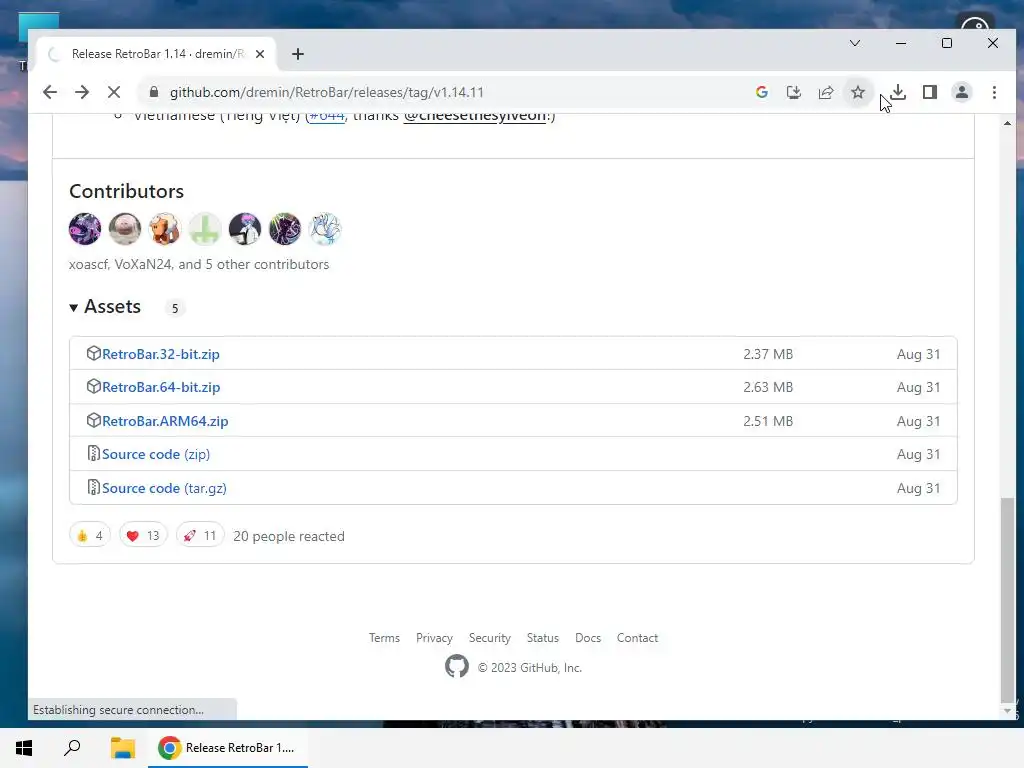Open fourth contributor's green avatar
1024x768 pixels.
205,229
